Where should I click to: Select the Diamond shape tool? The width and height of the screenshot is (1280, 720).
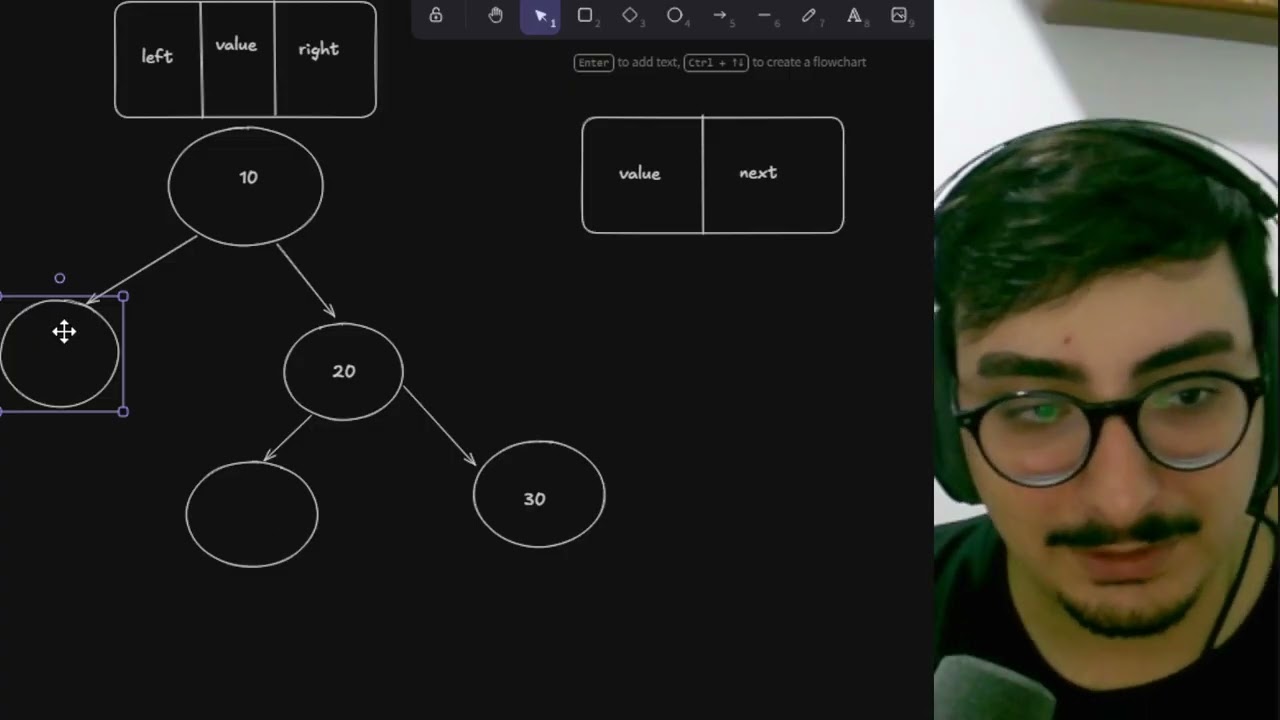[x=630, y=15]
